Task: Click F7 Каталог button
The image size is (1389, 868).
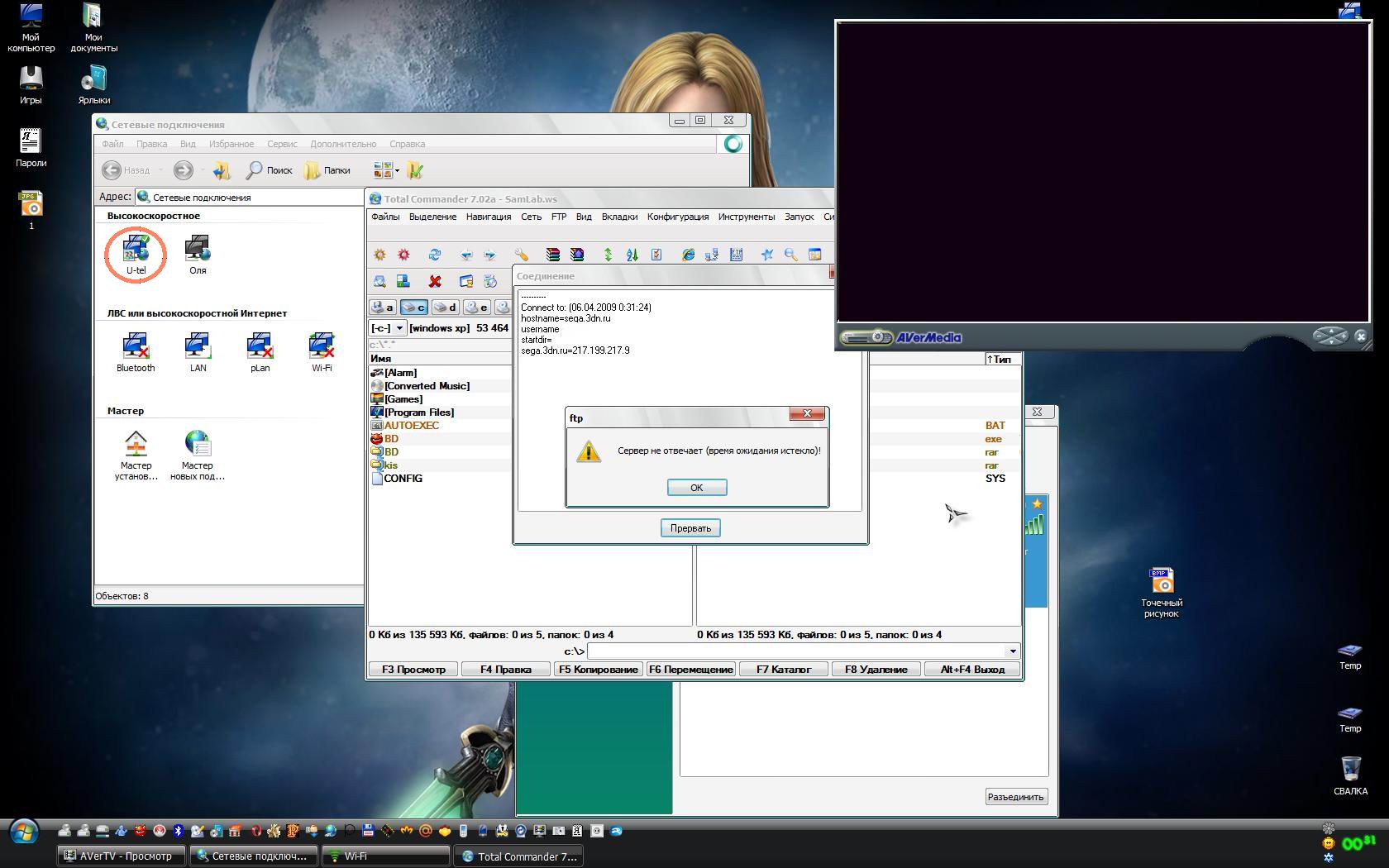Action: coord(784,670)
